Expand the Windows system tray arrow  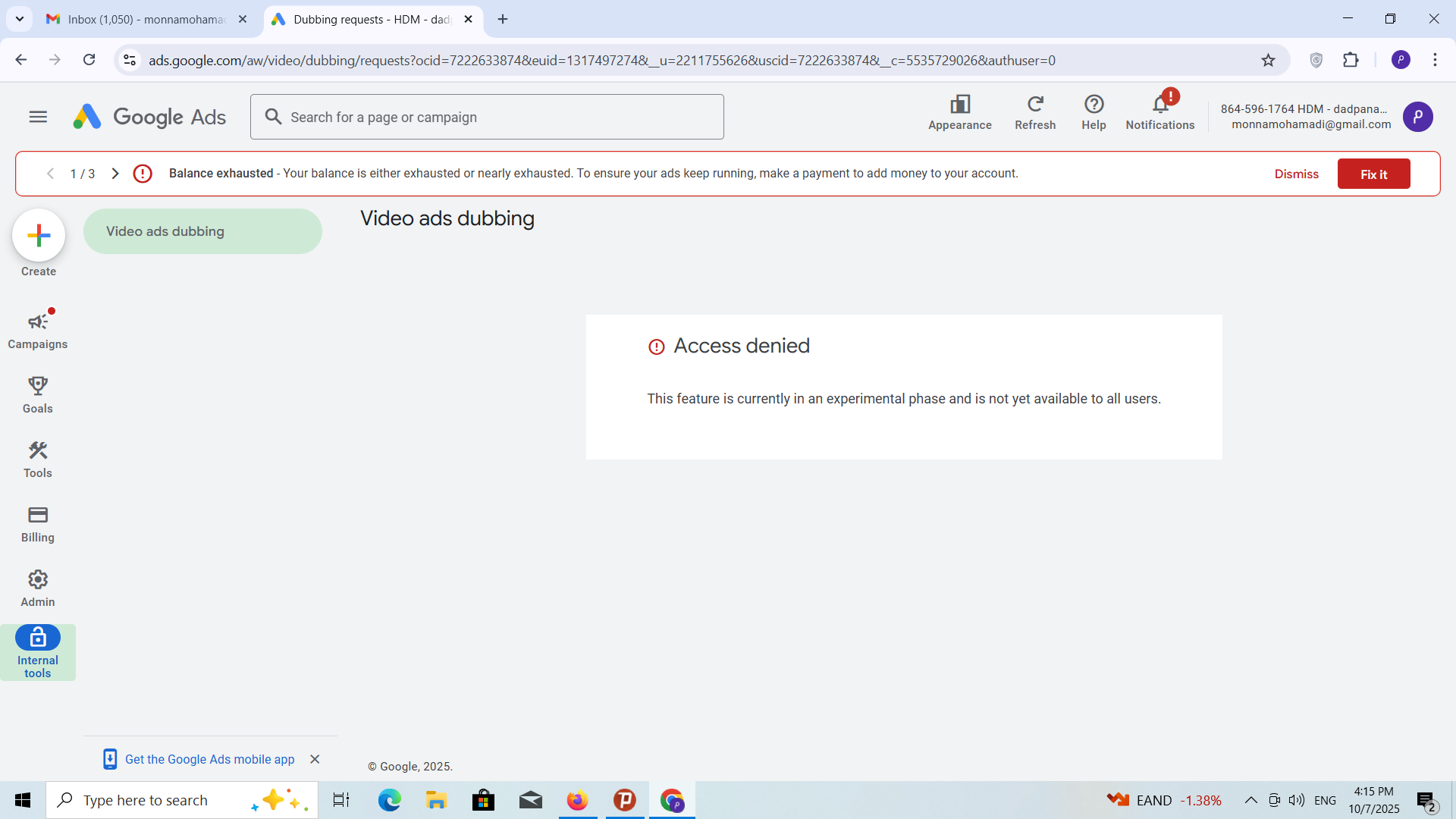tap(1251, 800)
